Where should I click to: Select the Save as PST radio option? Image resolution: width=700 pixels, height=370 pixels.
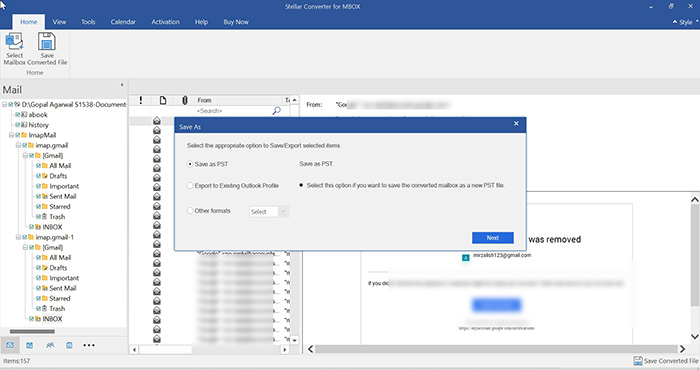[x=190, y=164]
